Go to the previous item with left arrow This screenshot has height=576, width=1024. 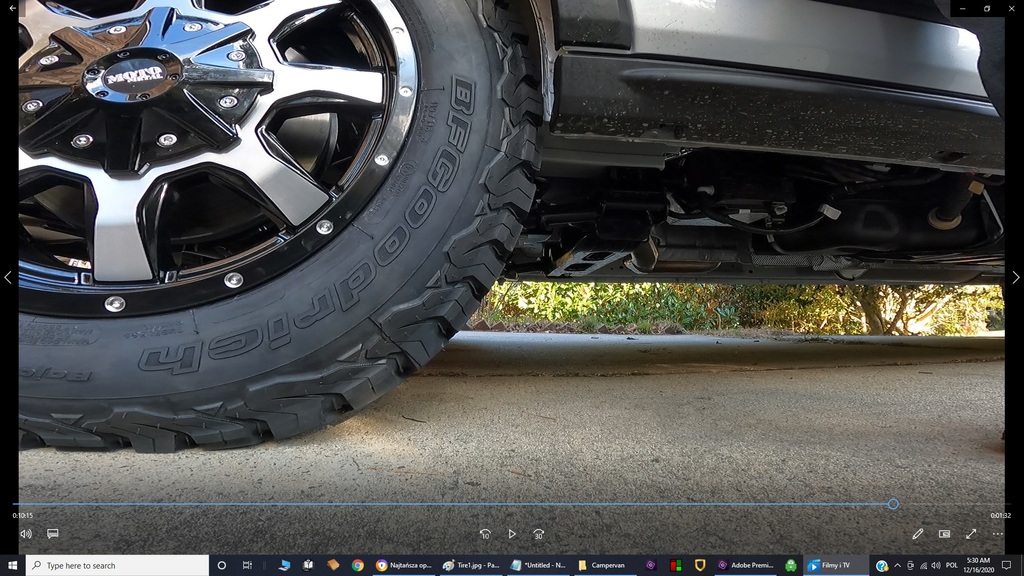[x=8, y=278]
